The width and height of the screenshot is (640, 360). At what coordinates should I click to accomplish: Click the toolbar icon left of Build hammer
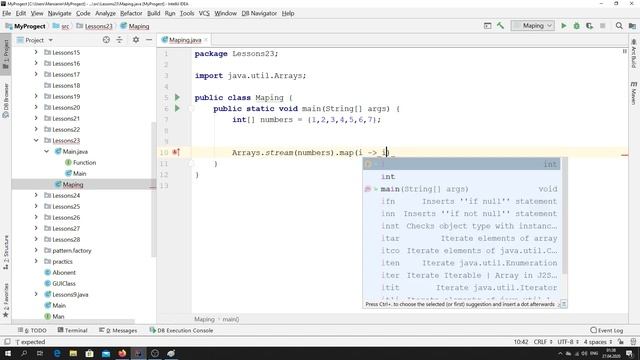click(487, 26)
